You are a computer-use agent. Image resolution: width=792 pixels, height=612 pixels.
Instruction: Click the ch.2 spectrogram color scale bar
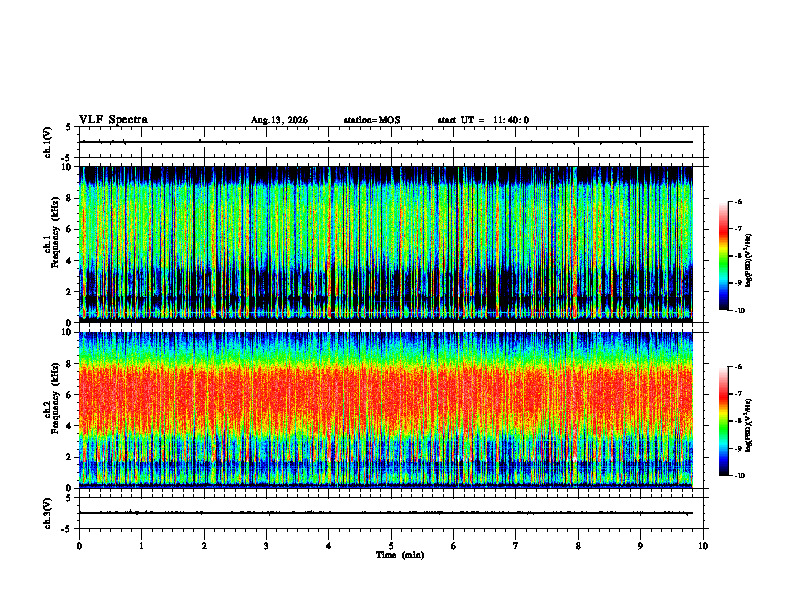pos(723,421)
